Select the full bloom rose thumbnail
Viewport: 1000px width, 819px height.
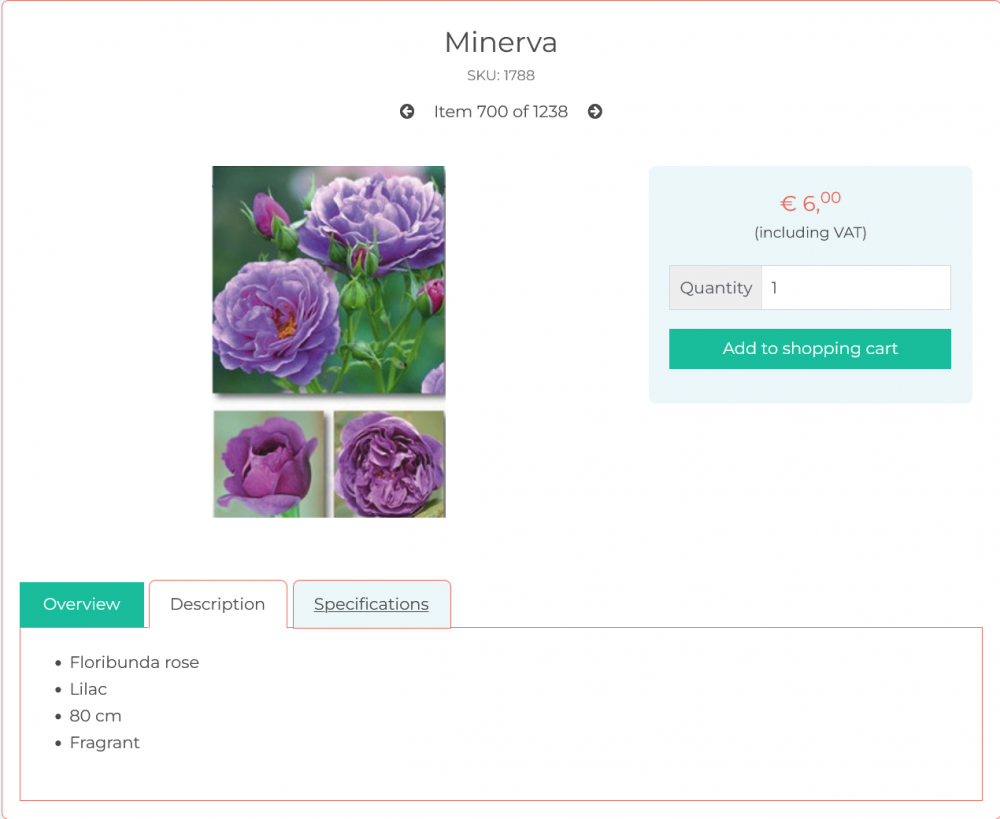click(x=389, y=464)
